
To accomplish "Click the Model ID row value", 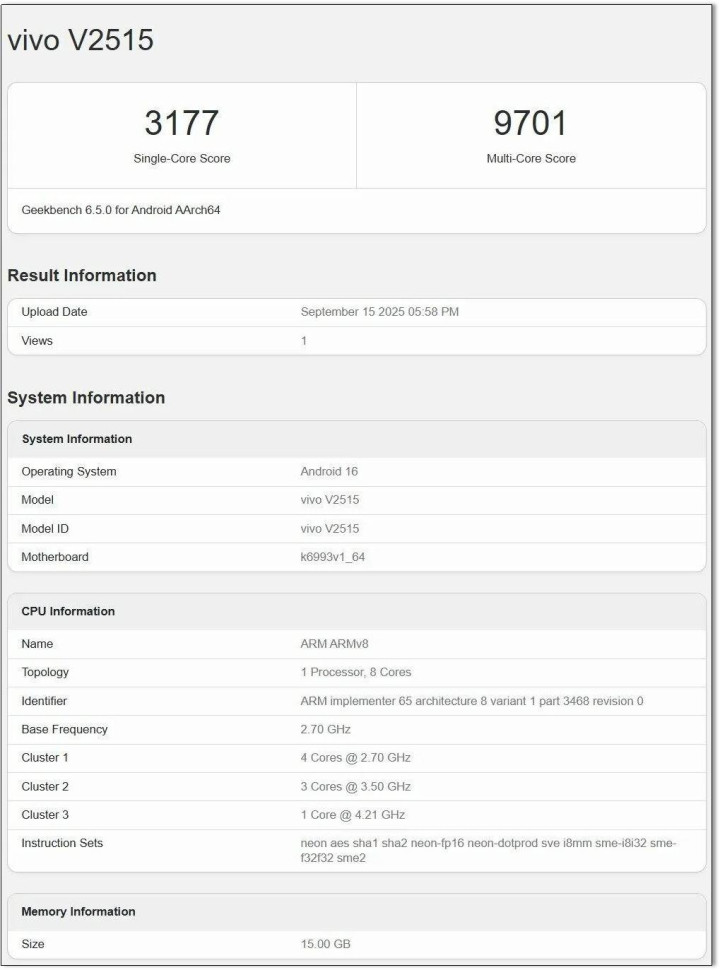I will (330, 528).
